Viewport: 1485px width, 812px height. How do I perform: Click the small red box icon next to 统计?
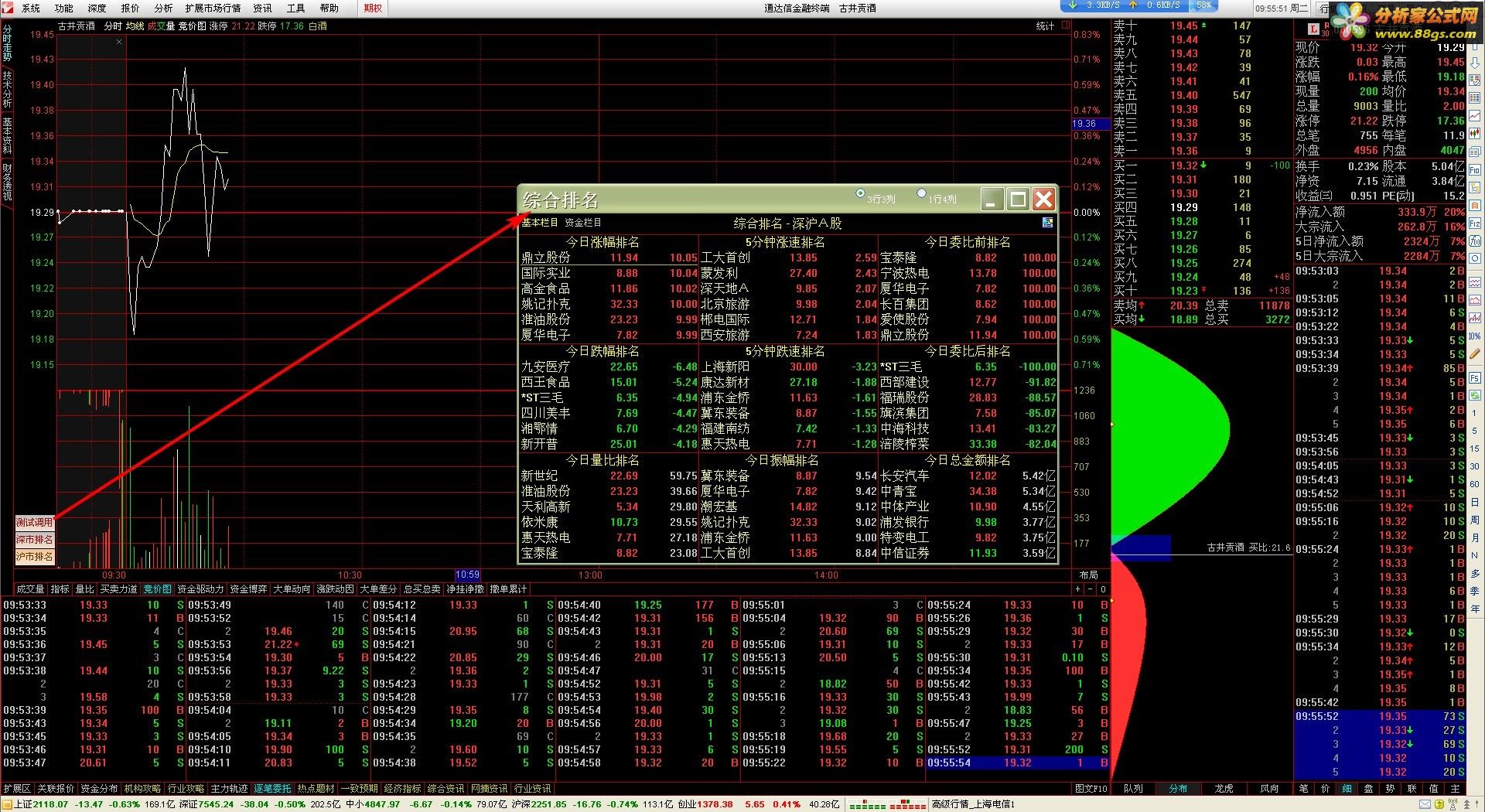(x=1066, y=26)
